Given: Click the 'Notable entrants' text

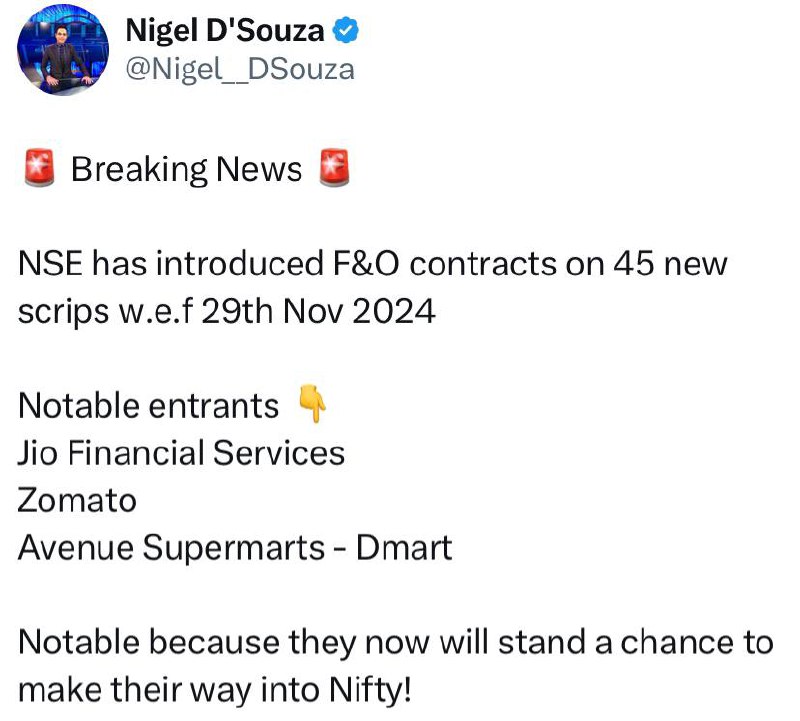Looking at the screenshot, I should pos(148,406).
